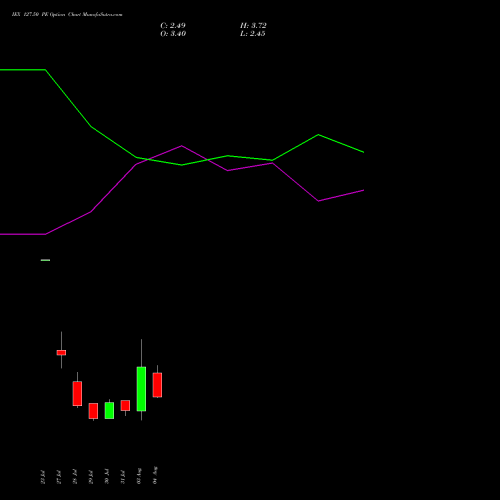
Task: Click the low value L: 2.45
Action: pos(253,34)
